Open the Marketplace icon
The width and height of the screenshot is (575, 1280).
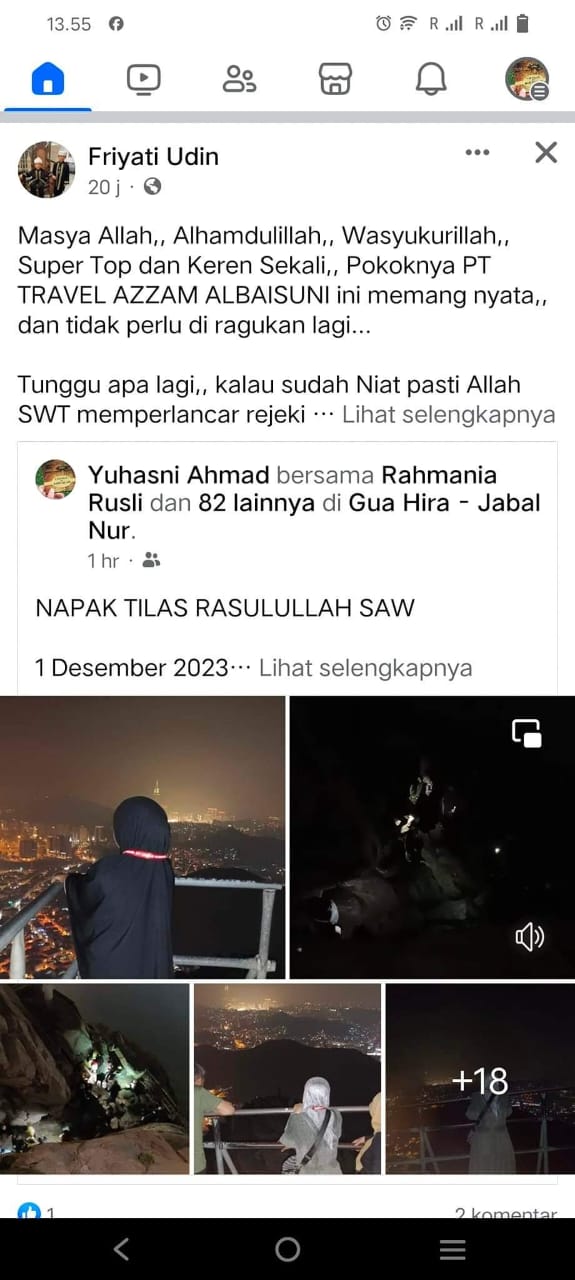point(335,78)
